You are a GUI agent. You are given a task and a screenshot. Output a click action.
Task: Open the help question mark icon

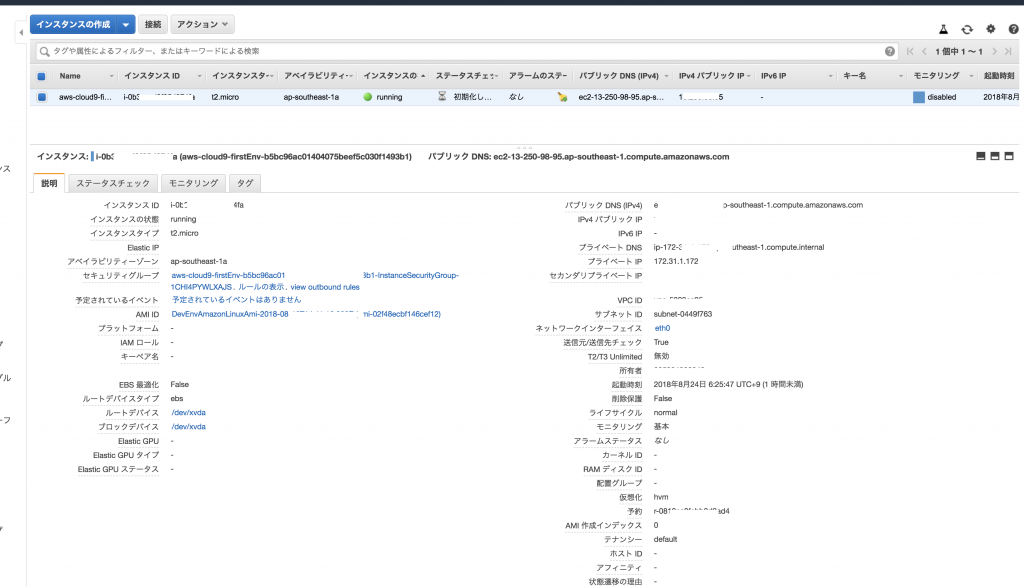[1014, 29]
